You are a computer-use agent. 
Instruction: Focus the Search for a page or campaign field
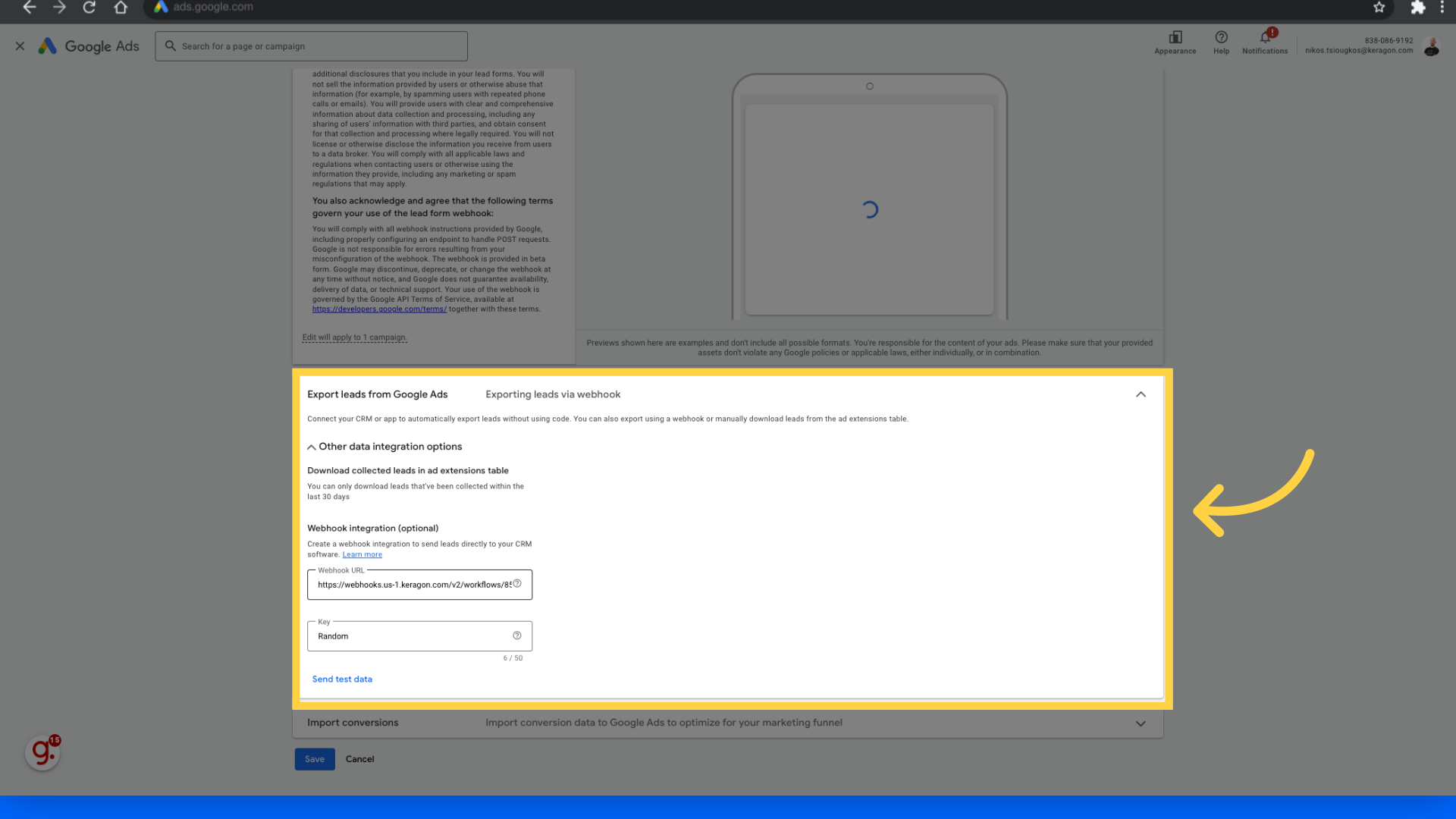tap(311, 46)
